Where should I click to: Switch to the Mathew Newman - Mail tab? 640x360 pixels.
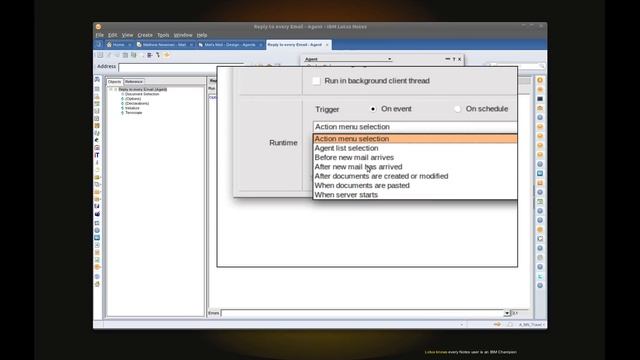164,45
